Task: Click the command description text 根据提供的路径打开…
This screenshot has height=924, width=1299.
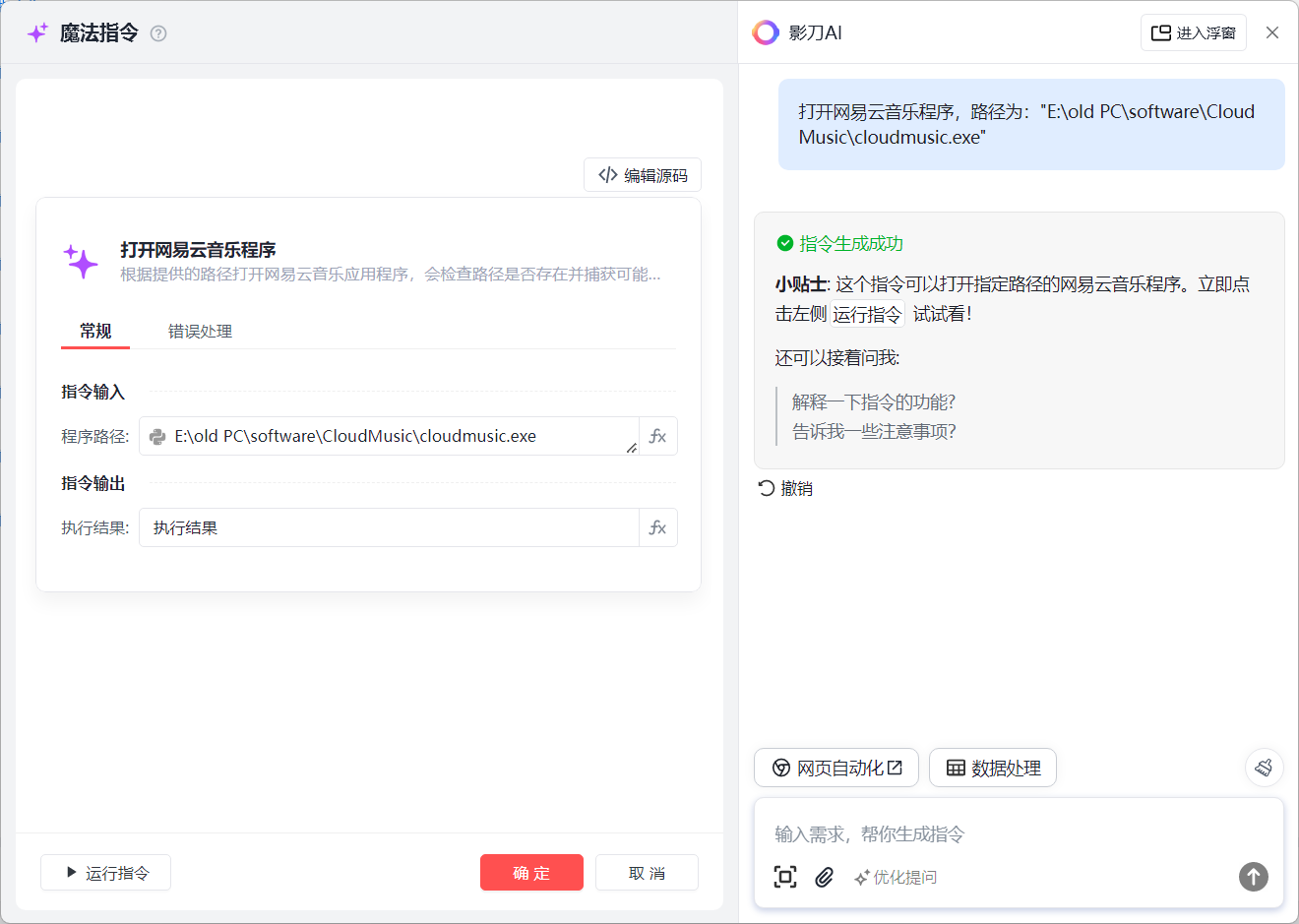Action: [391, 275]
